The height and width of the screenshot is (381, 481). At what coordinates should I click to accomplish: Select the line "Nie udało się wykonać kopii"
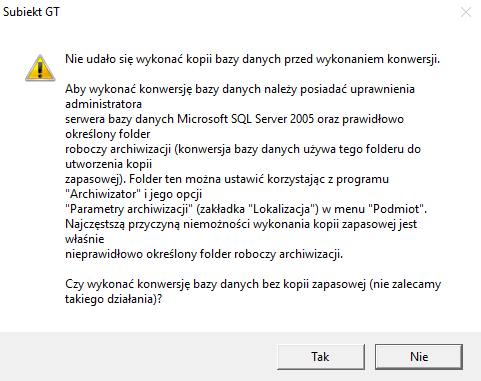[x=252, y=59]
